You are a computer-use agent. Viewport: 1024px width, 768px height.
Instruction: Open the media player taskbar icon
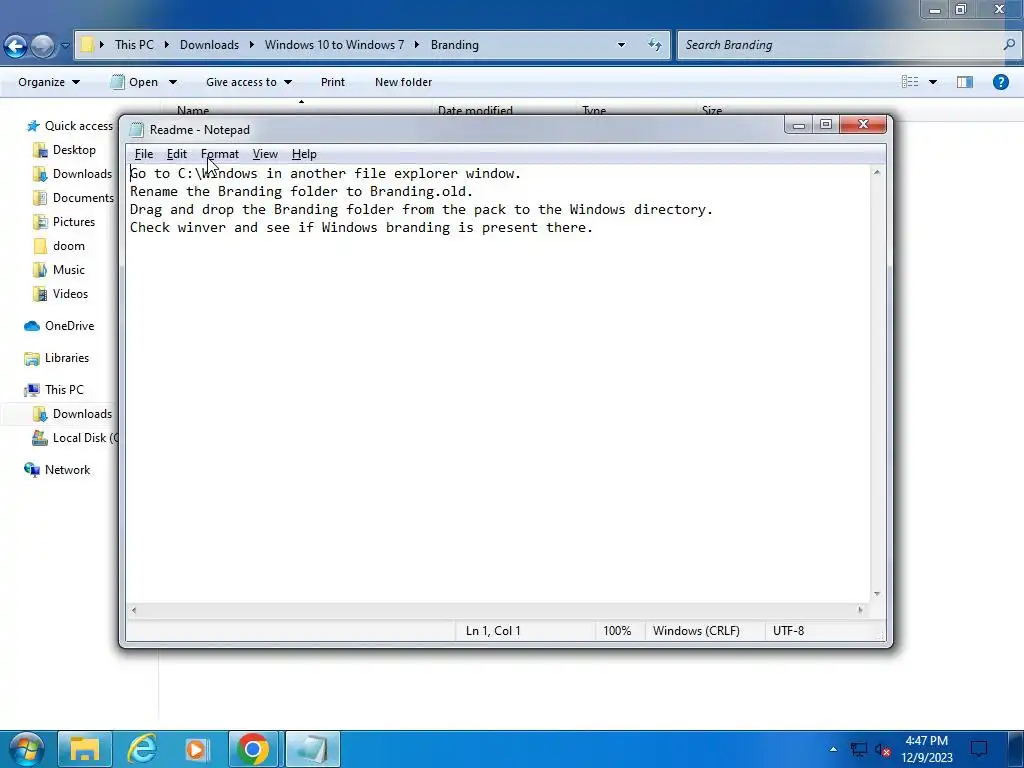197,749
